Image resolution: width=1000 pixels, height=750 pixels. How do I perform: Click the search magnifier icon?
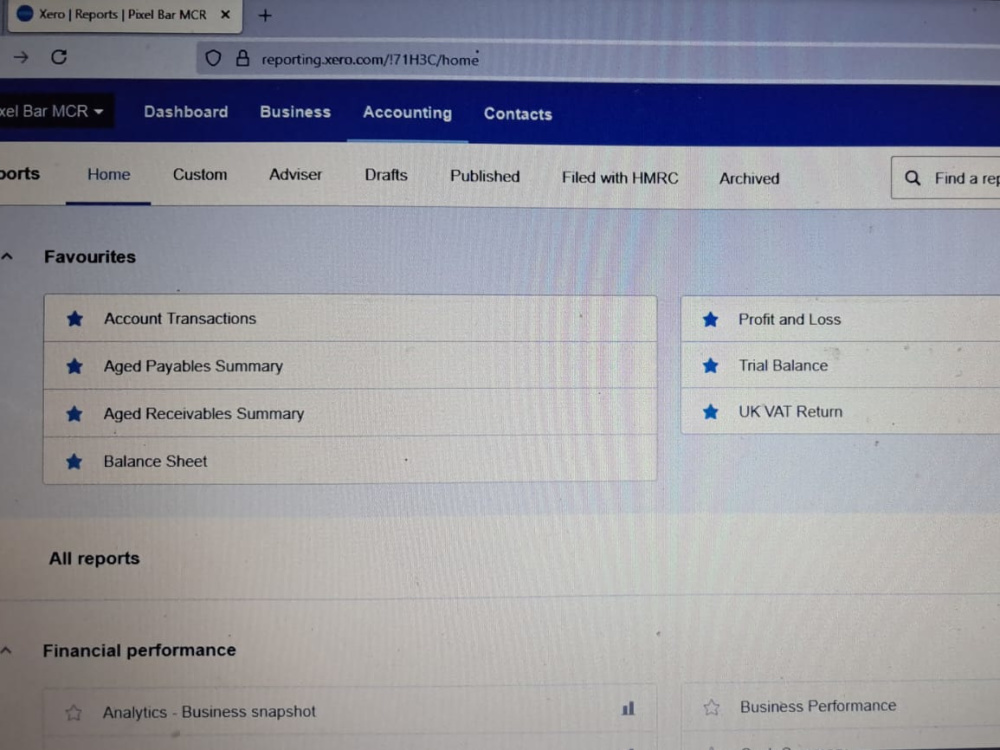click(x=913, y=178)
